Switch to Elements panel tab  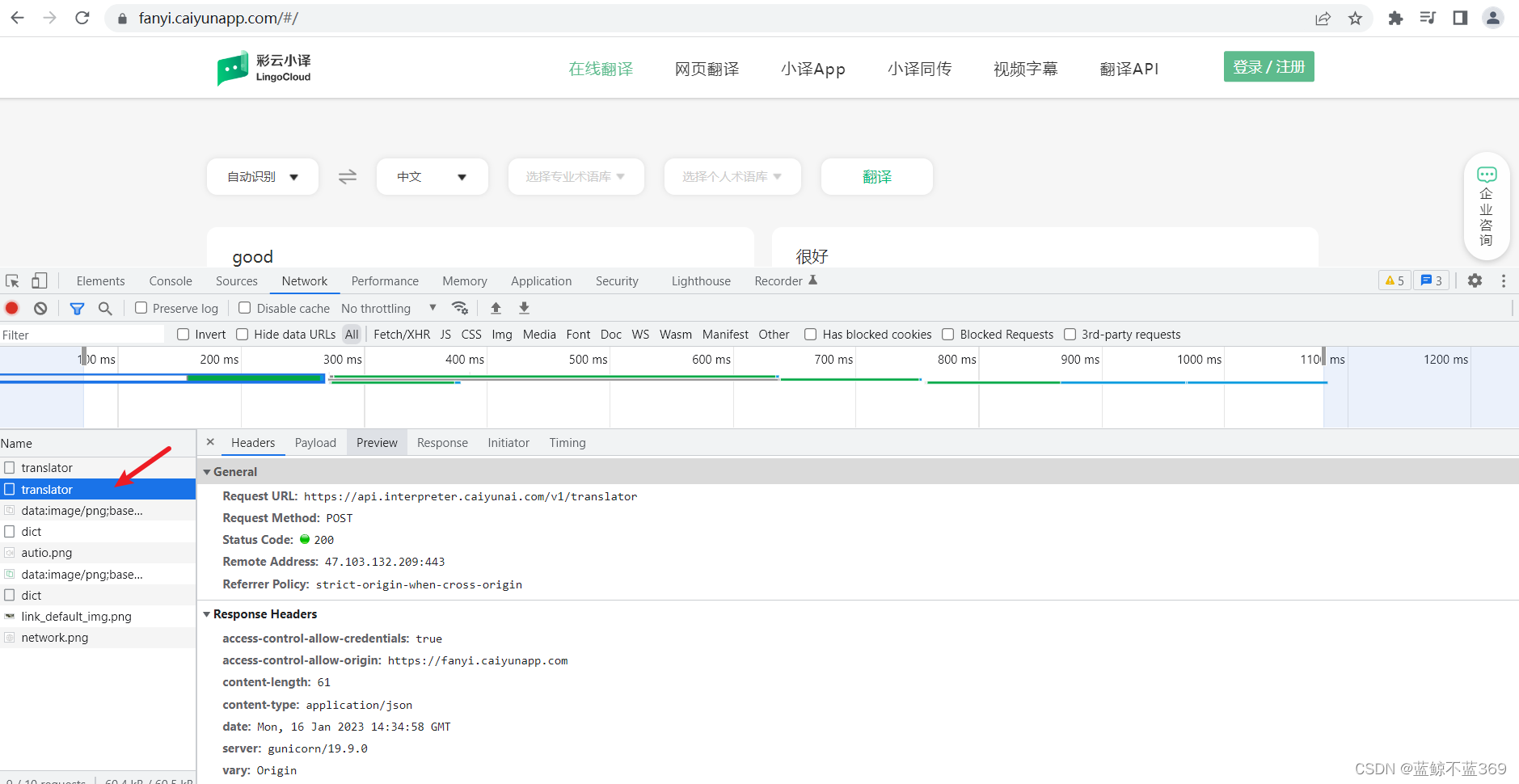[x=100, y=281]
